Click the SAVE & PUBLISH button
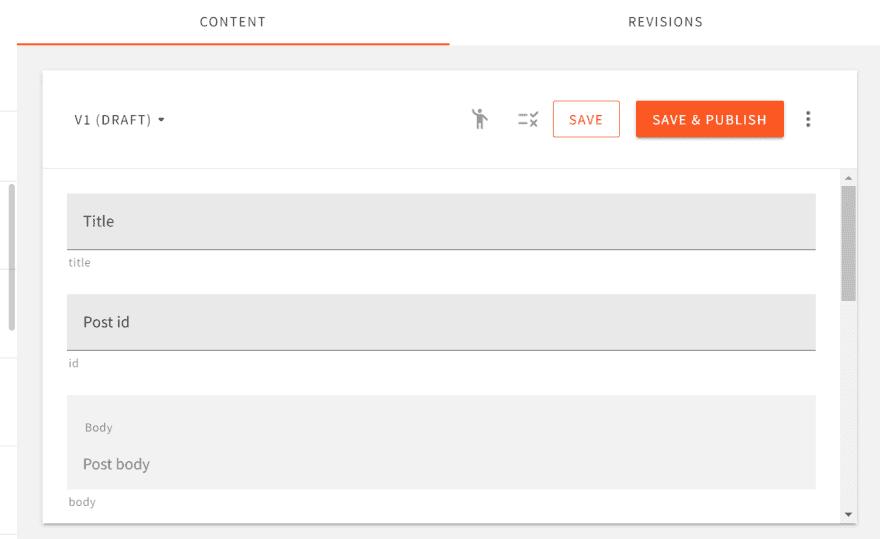Image resolution: width=880 pixels, height=539 pixels. tap(709, 119)
